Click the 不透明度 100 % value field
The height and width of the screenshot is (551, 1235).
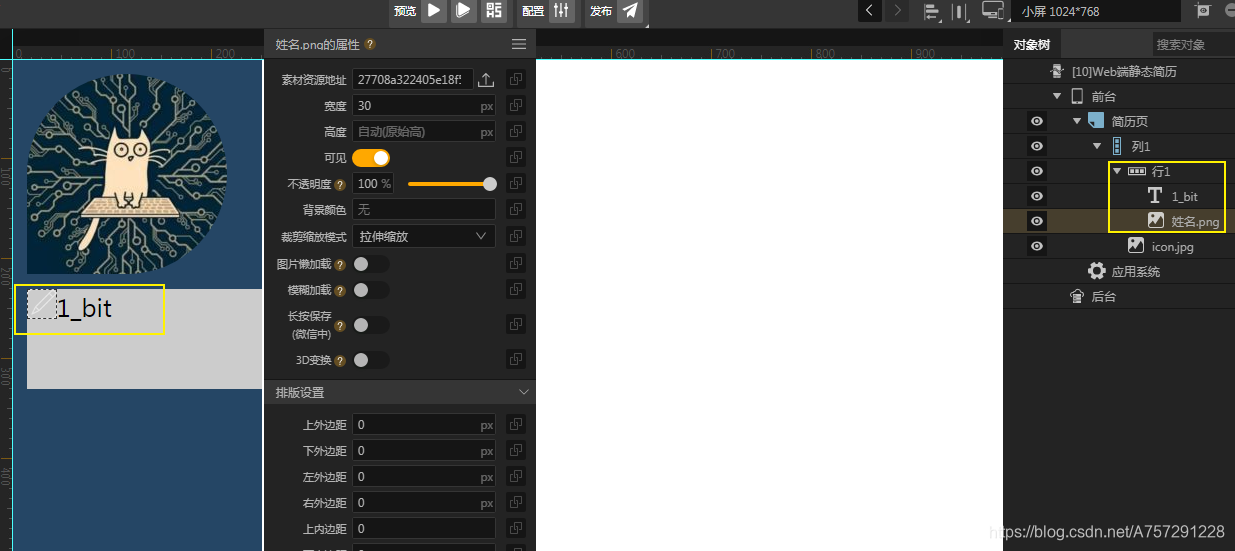point(373,184)
